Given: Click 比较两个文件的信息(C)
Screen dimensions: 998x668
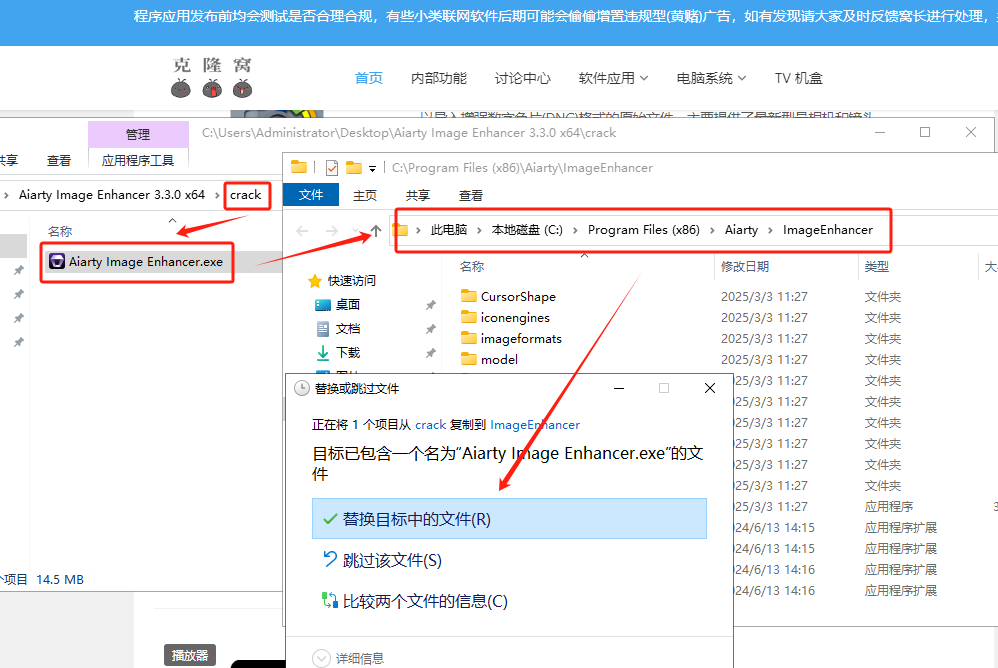Looking at the screenshot, I should [424, 601].
